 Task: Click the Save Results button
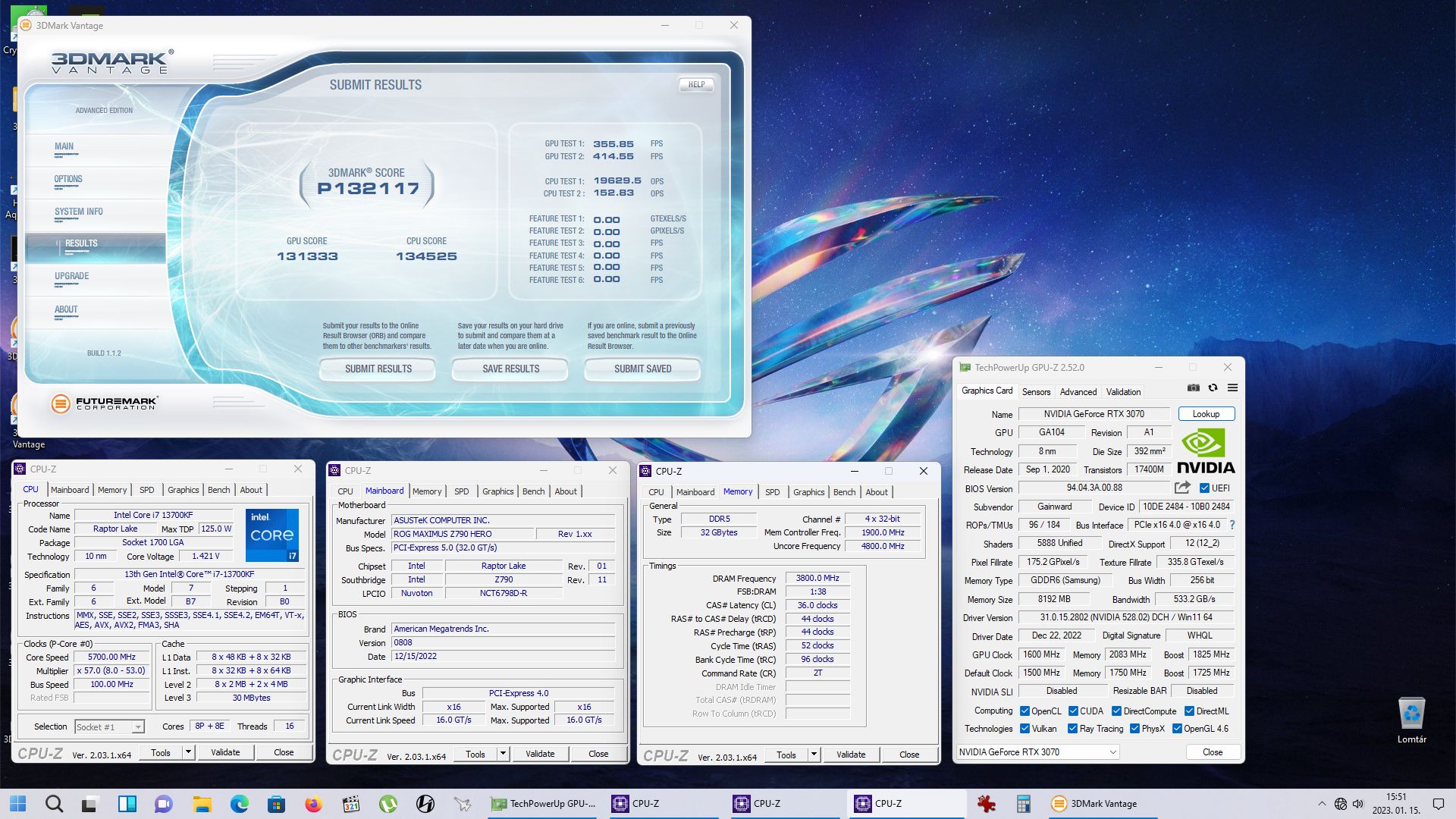coord(510,369)
